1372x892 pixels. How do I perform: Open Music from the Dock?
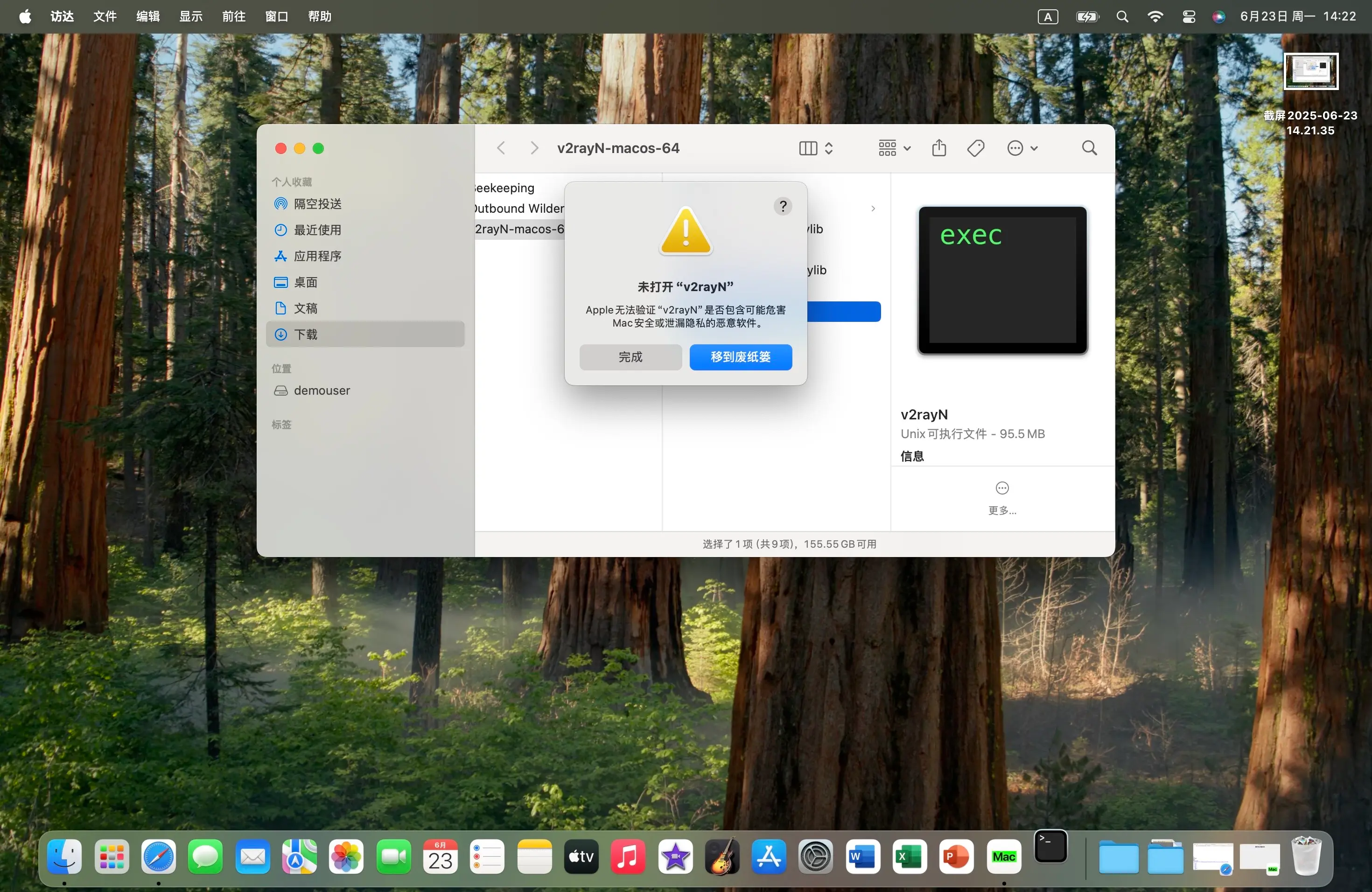(x=628, y=856)
